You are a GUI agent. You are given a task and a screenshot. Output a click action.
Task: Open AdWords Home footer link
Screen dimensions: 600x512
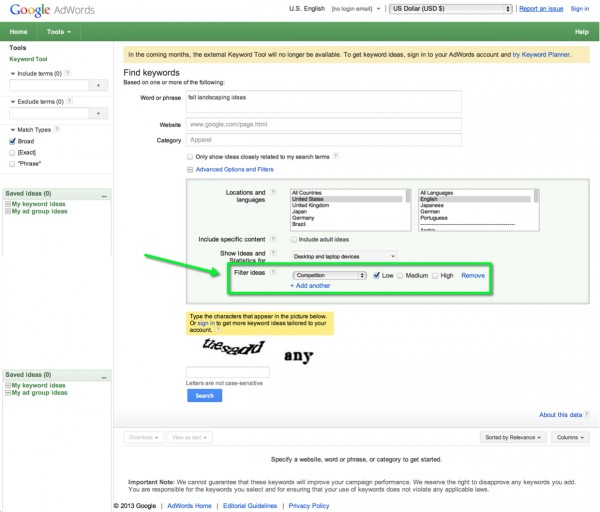click(189, 506)
